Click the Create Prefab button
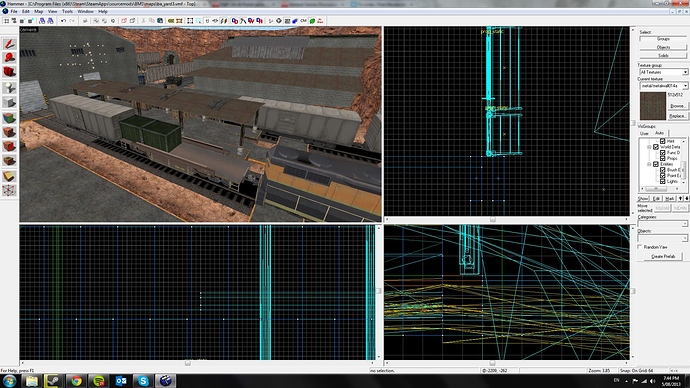The height and width of the screenshot is (388, 690). [663, 256]
